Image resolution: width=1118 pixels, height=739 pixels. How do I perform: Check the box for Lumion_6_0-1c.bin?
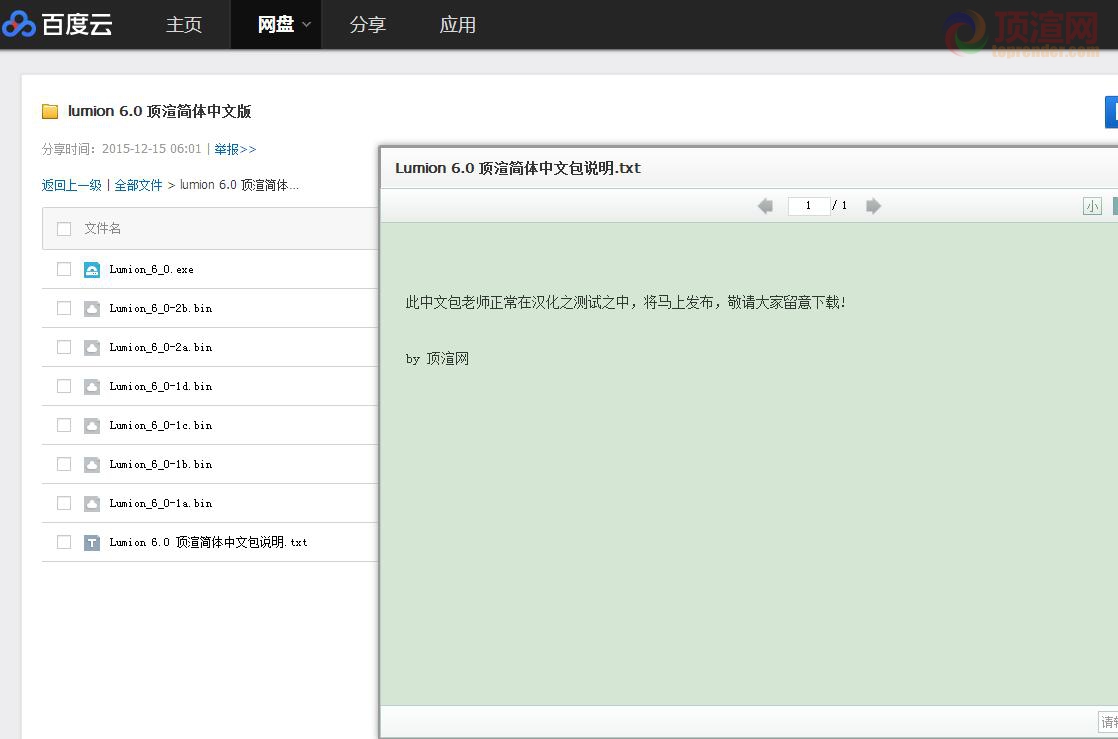(x=64, y=425)
